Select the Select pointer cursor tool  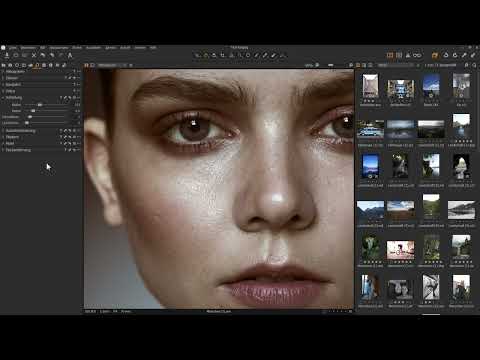tap(197, 55)
